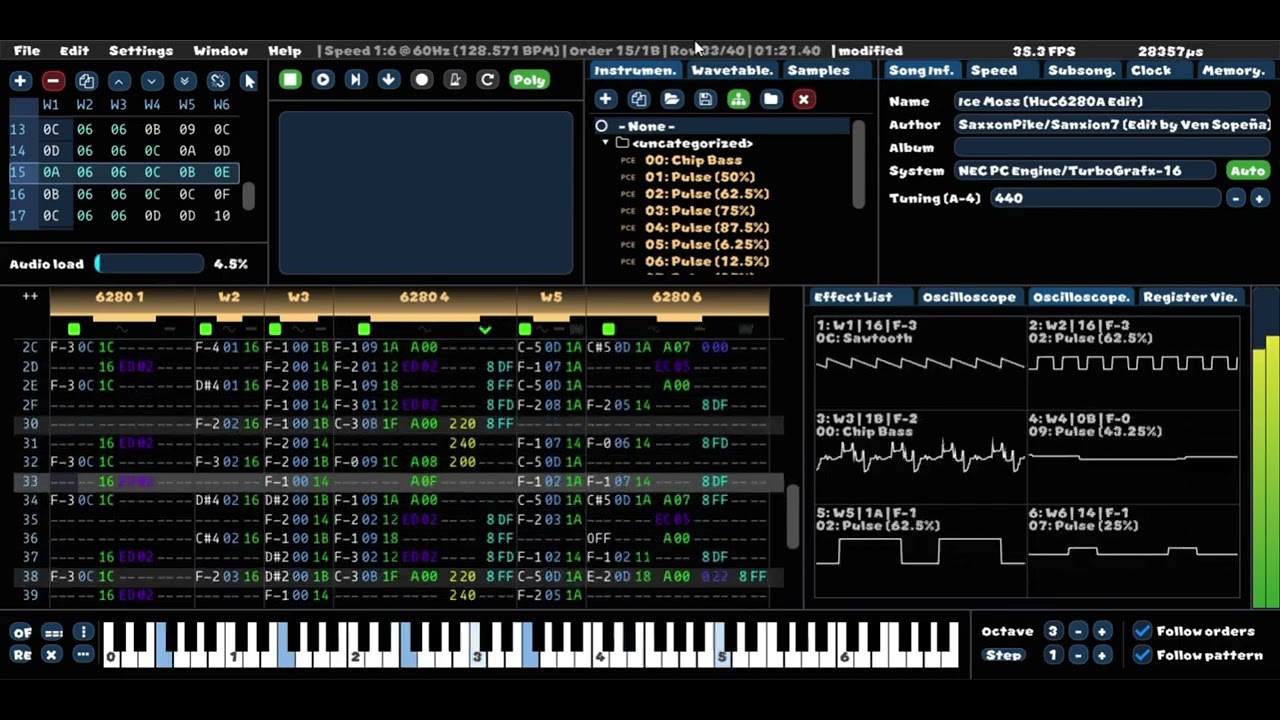Open the Clock tab

coord(1151,70)
